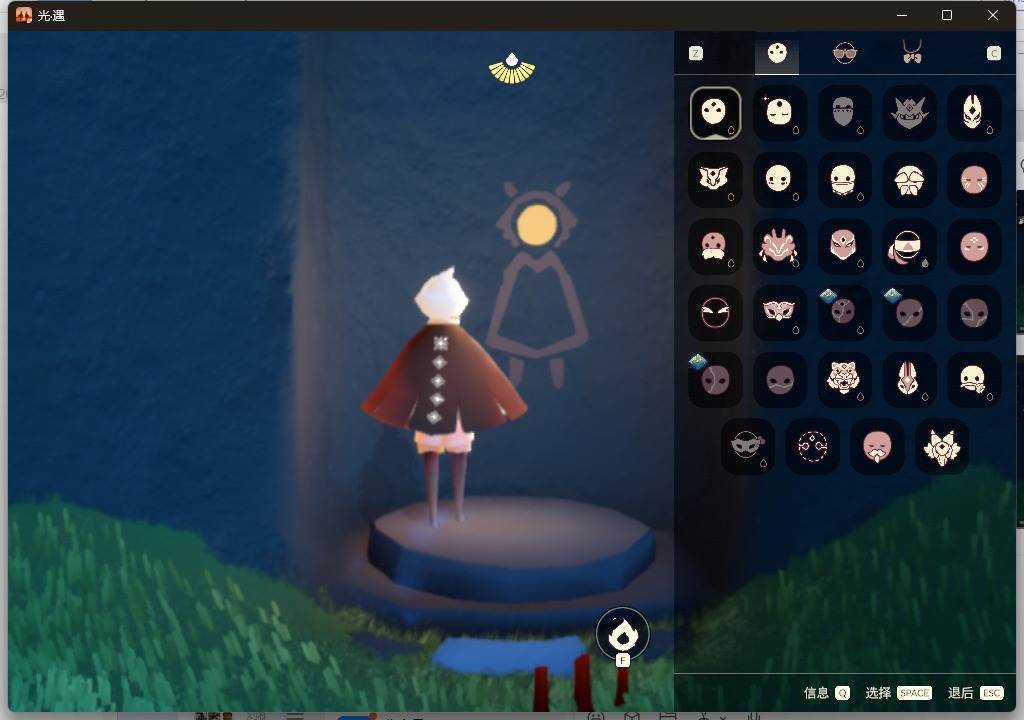Select the brown mask with wavy line across
The height and width of the screenshot is (720, 1024).
[779, 380]
